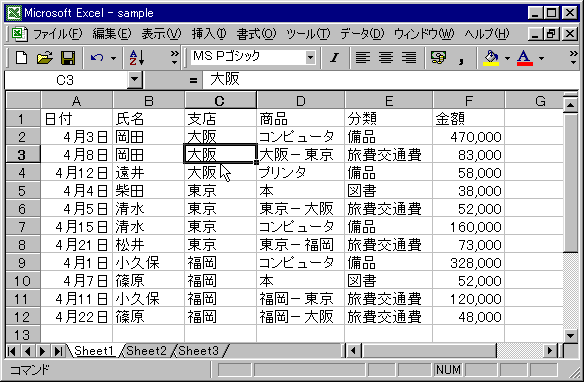Click the New workbook icon

pos(21,58)
